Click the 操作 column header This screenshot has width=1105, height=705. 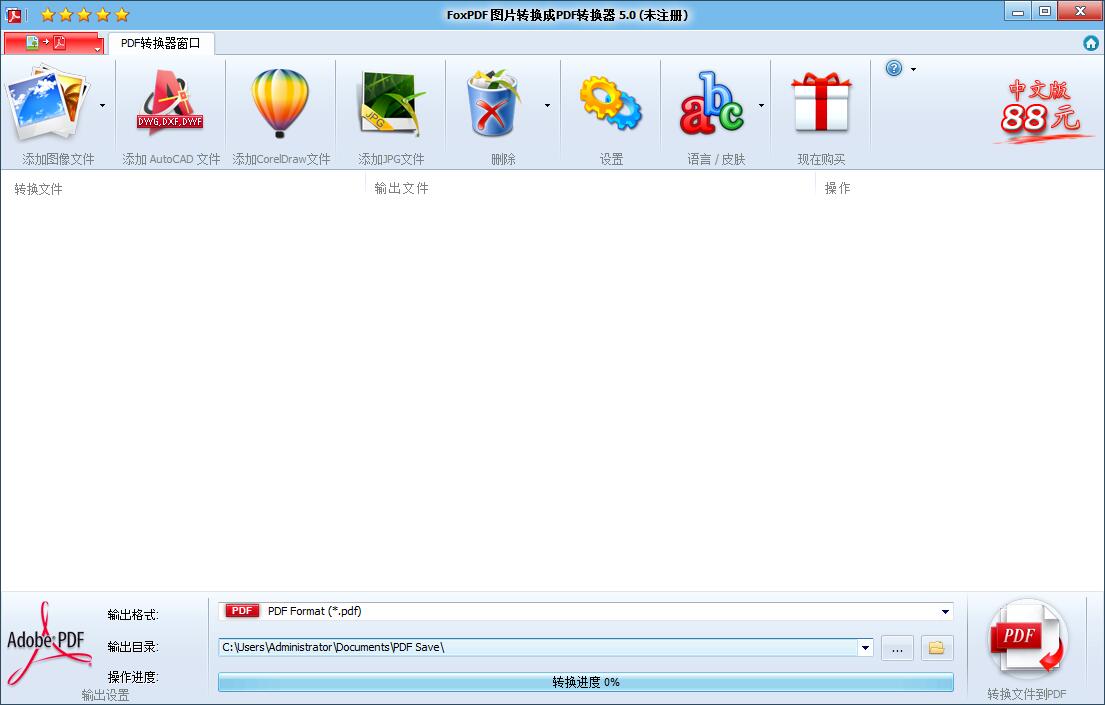click(837, 188)
